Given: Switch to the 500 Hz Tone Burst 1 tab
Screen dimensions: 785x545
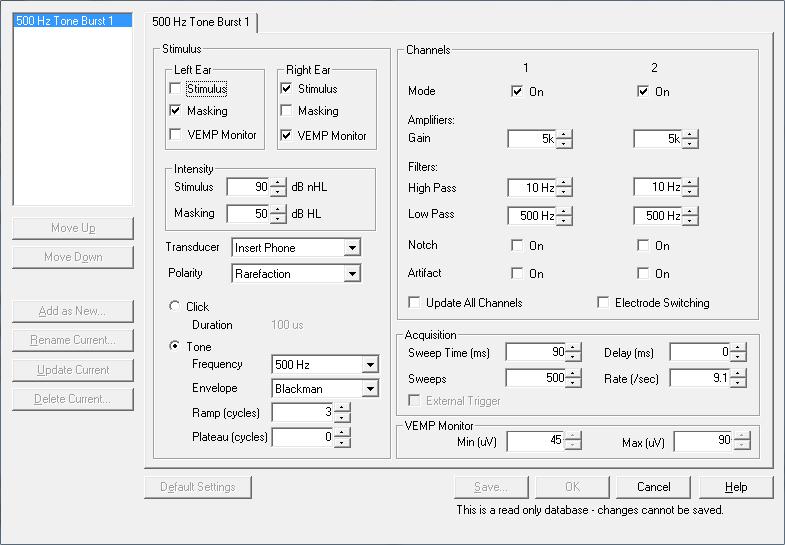Looking at the screenshot, I should pos(201,22).
